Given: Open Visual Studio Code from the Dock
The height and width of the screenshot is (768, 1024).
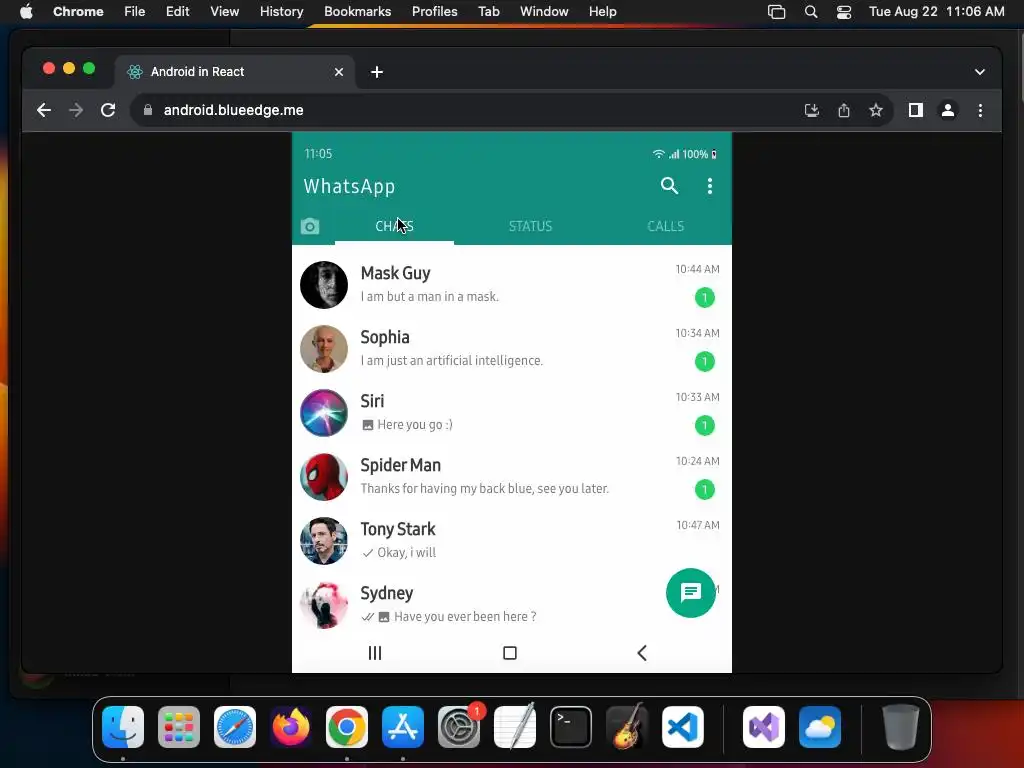Looking at the screenshot, I should 683,727.
